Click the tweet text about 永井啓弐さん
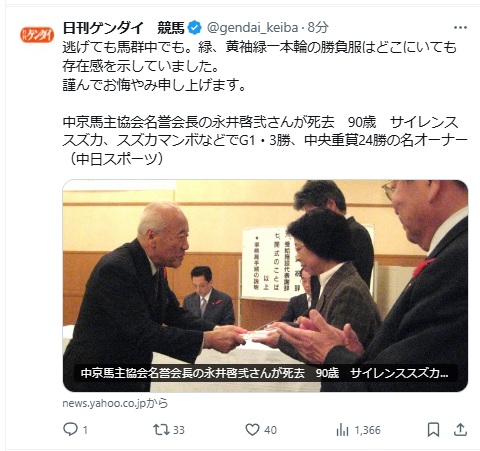Viewport: 480px width, 451px height. (x=265, y=141)
